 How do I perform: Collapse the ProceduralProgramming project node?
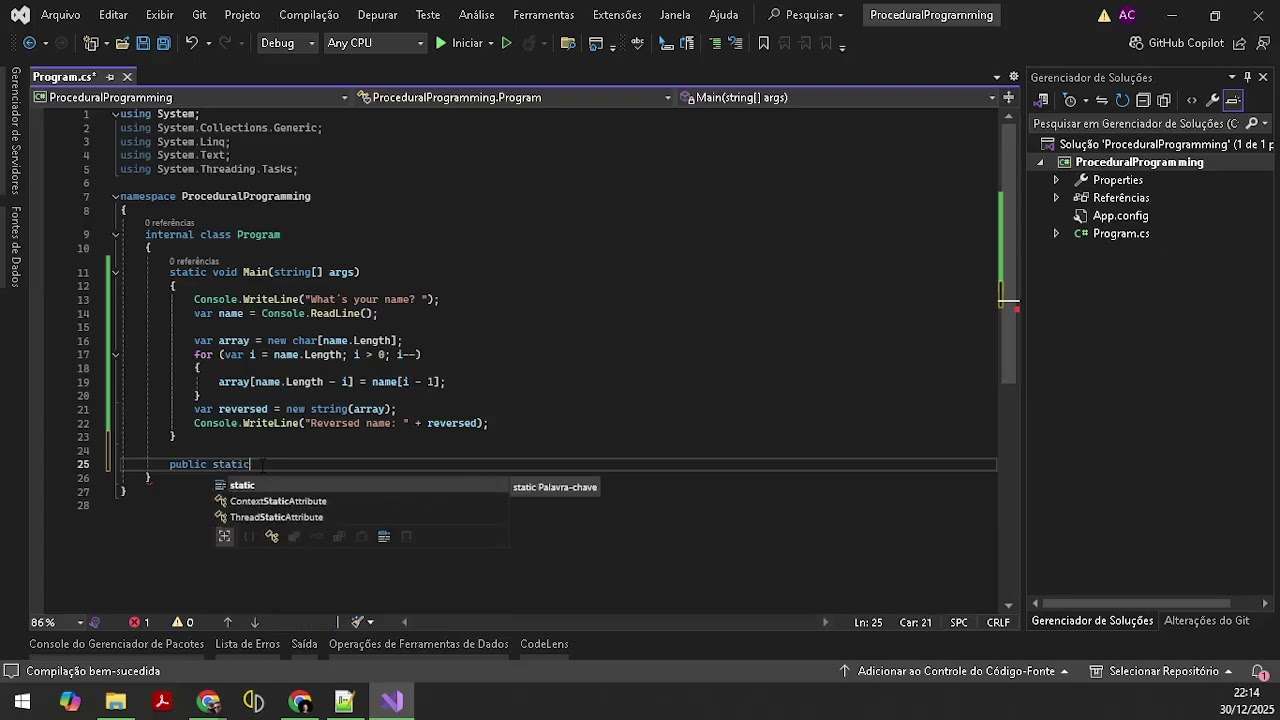click(x=1040, y=162)
